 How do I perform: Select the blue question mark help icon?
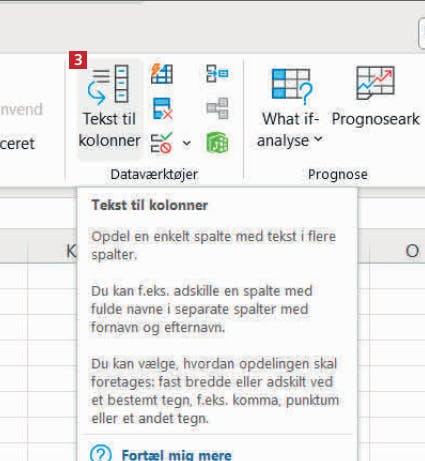coord(101,453)
